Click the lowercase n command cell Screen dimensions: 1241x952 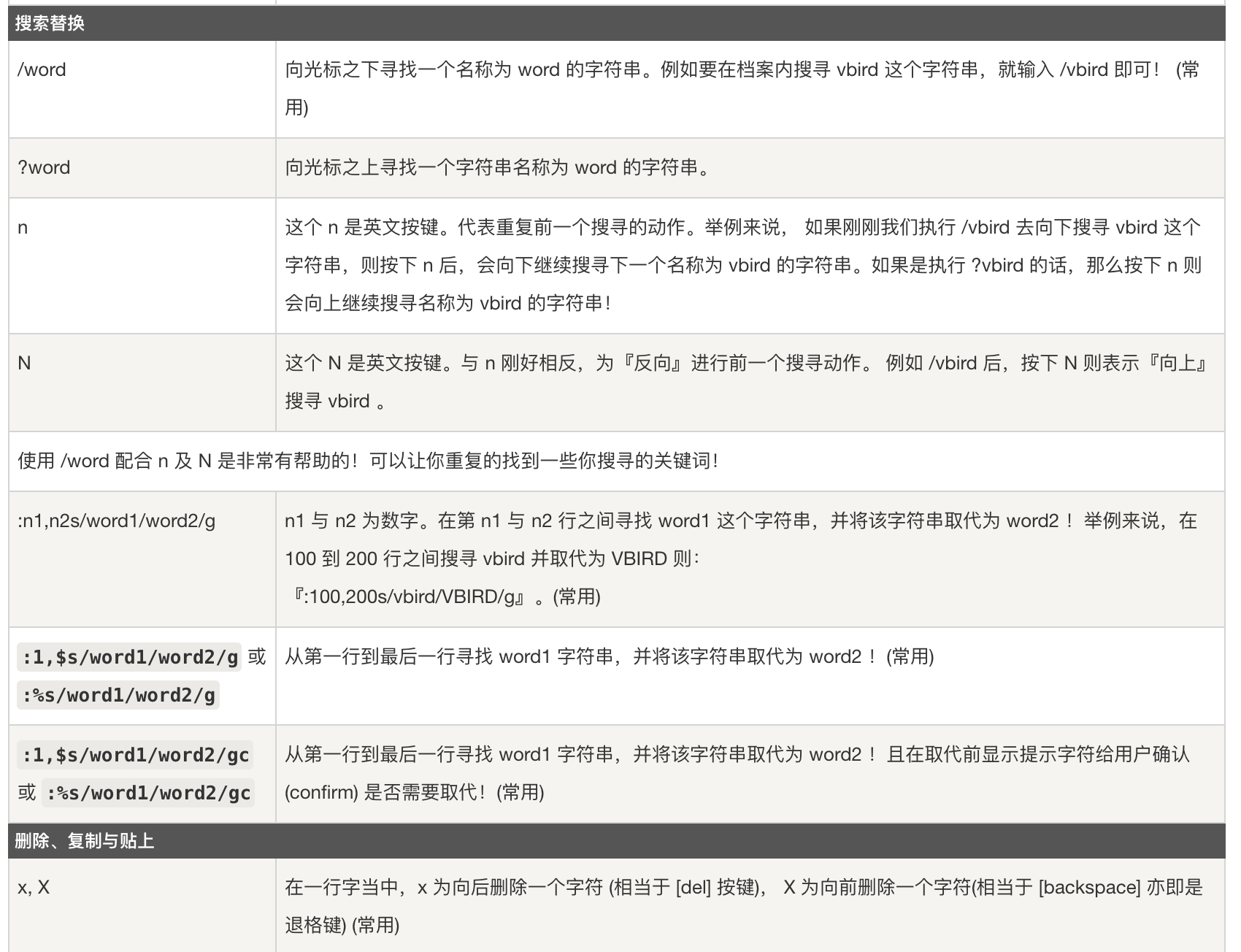(142, 266)
